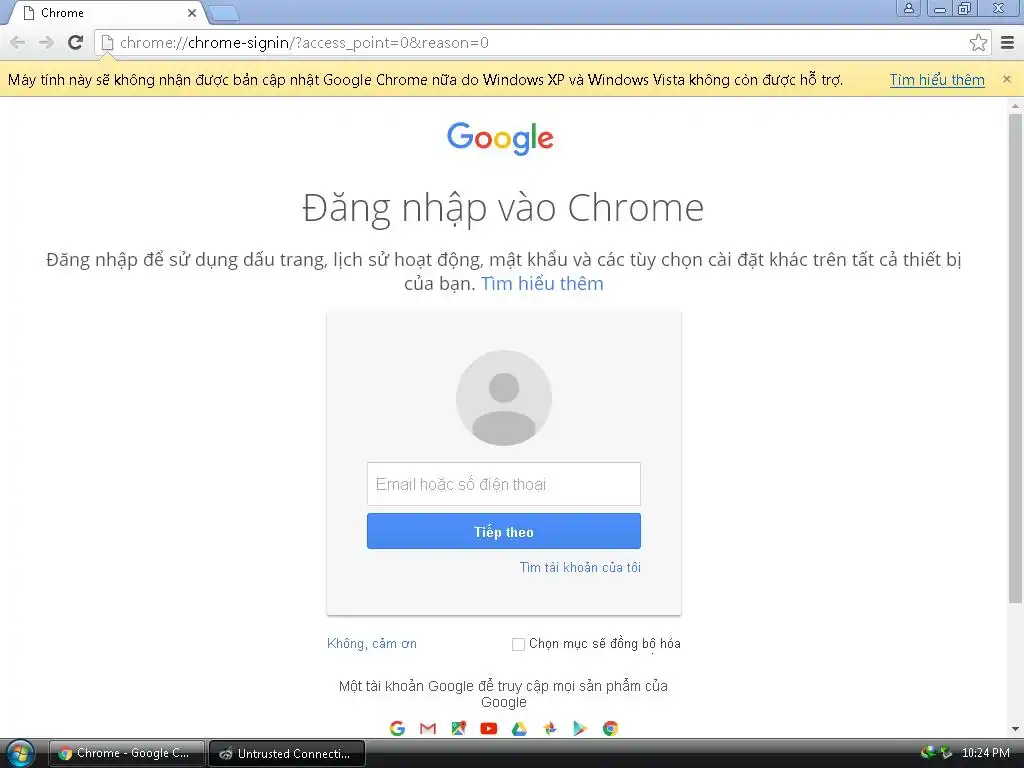Select the Chrome tab title
The height and width of the screenshot is (768, 1024).
point(62,12)
